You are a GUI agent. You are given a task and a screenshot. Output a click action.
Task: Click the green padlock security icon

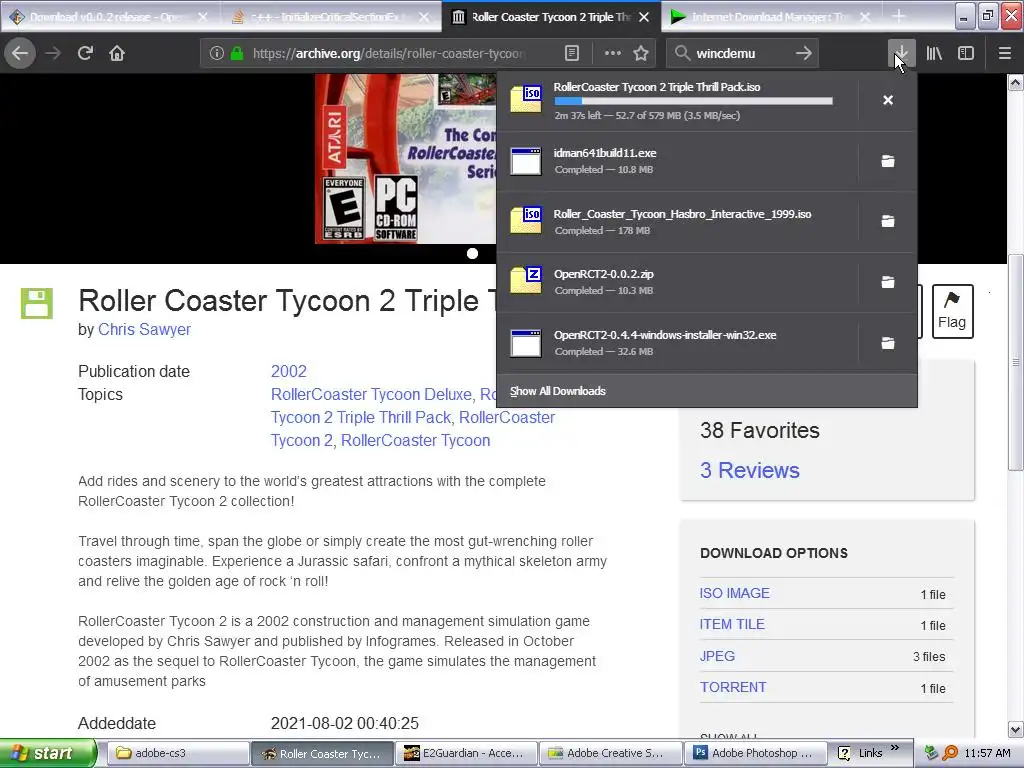click(237, 53)
